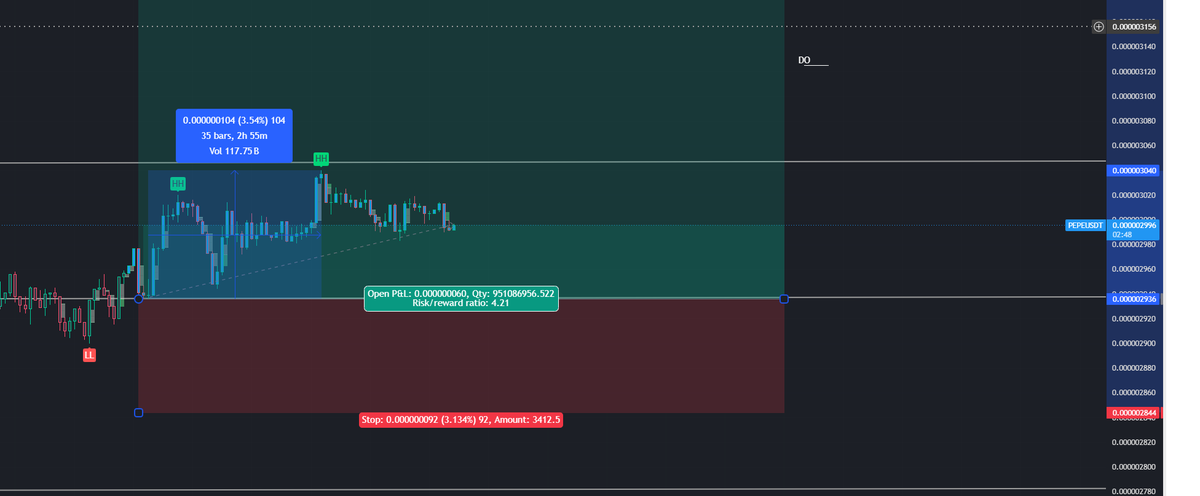This screenshot has height=496, width=1200.
Task: Click the 0.000002860 price scale value
Action: click(x=1134, y=392)
